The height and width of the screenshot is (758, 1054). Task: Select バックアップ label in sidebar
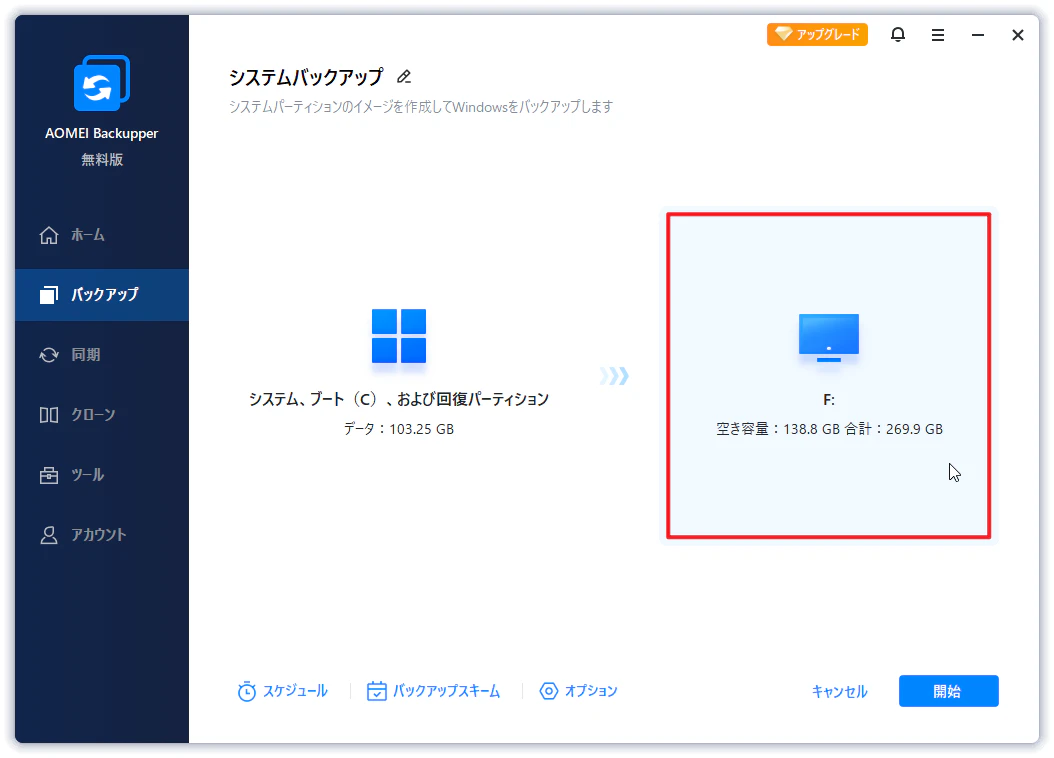[105, 294]
